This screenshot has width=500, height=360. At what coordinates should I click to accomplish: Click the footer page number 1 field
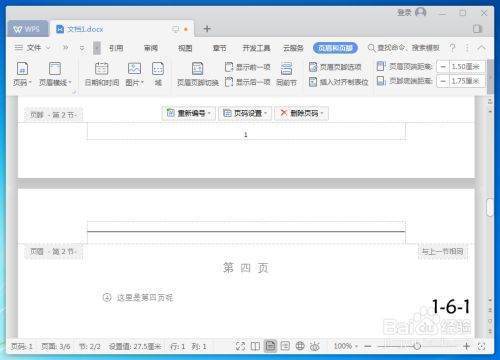point(246,134)
